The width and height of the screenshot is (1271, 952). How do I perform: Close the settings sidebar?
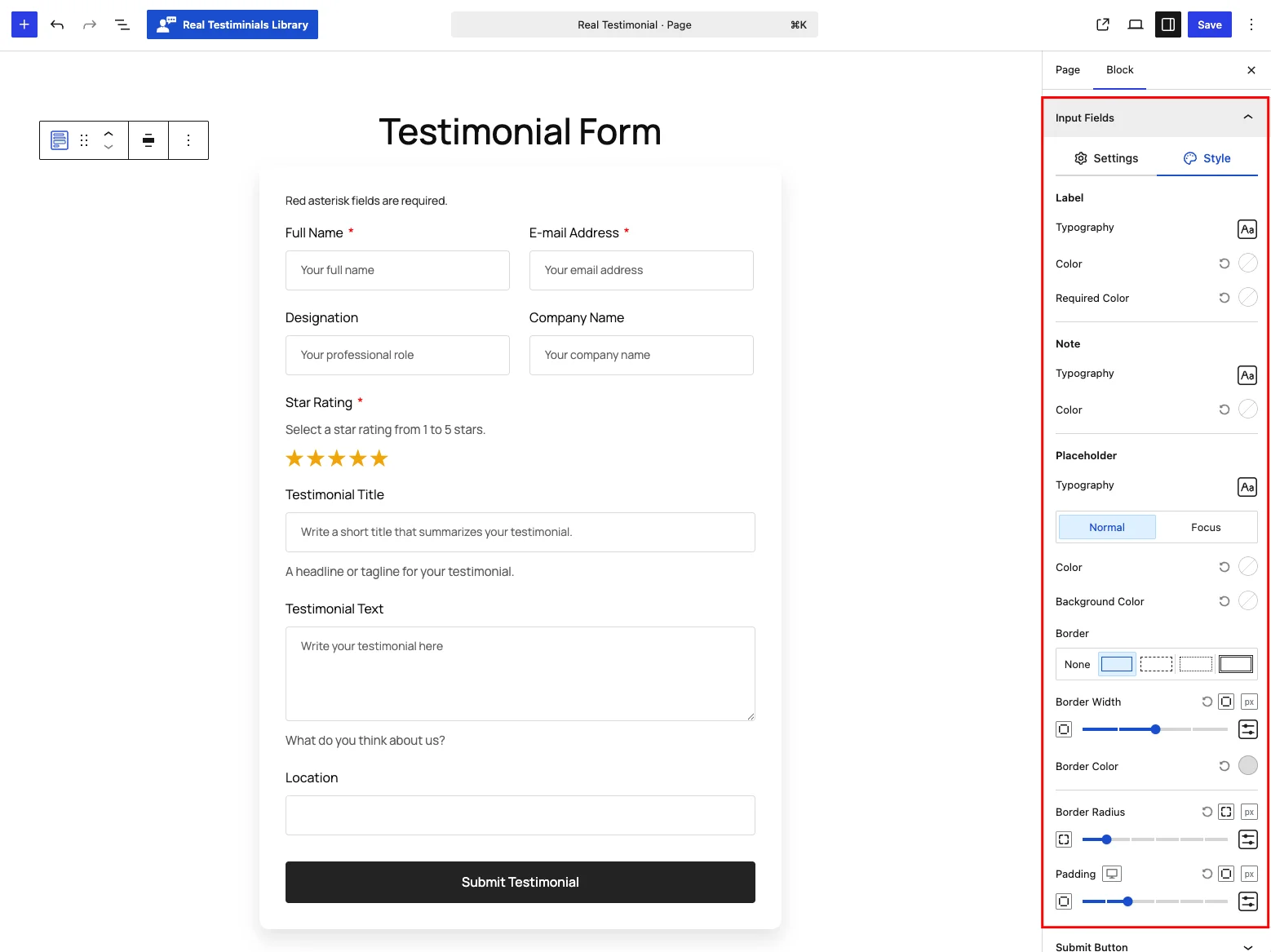[1251, 70]
